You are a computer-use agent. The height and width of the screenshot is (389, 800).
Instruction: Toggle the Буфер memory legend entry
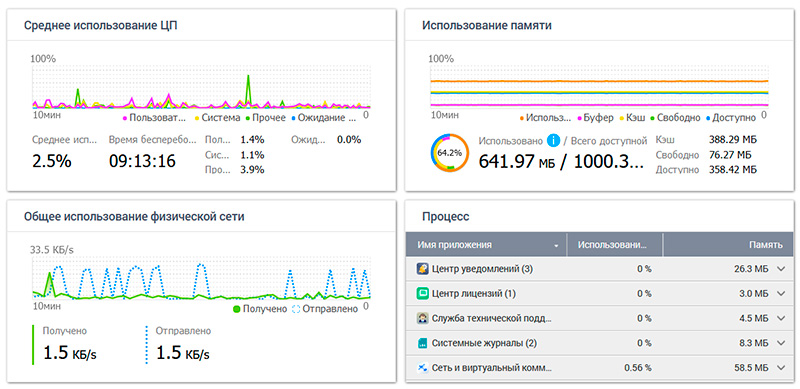(595, 118)
